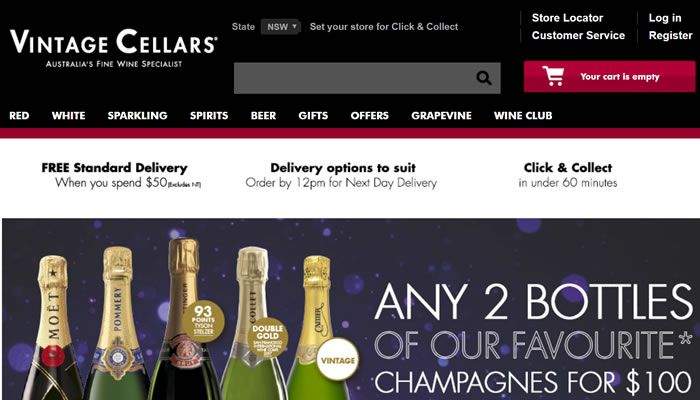The height and width of the screenshot is (400, 700).
Task: Open the shopping cart icon
Action: pos(553,76)
